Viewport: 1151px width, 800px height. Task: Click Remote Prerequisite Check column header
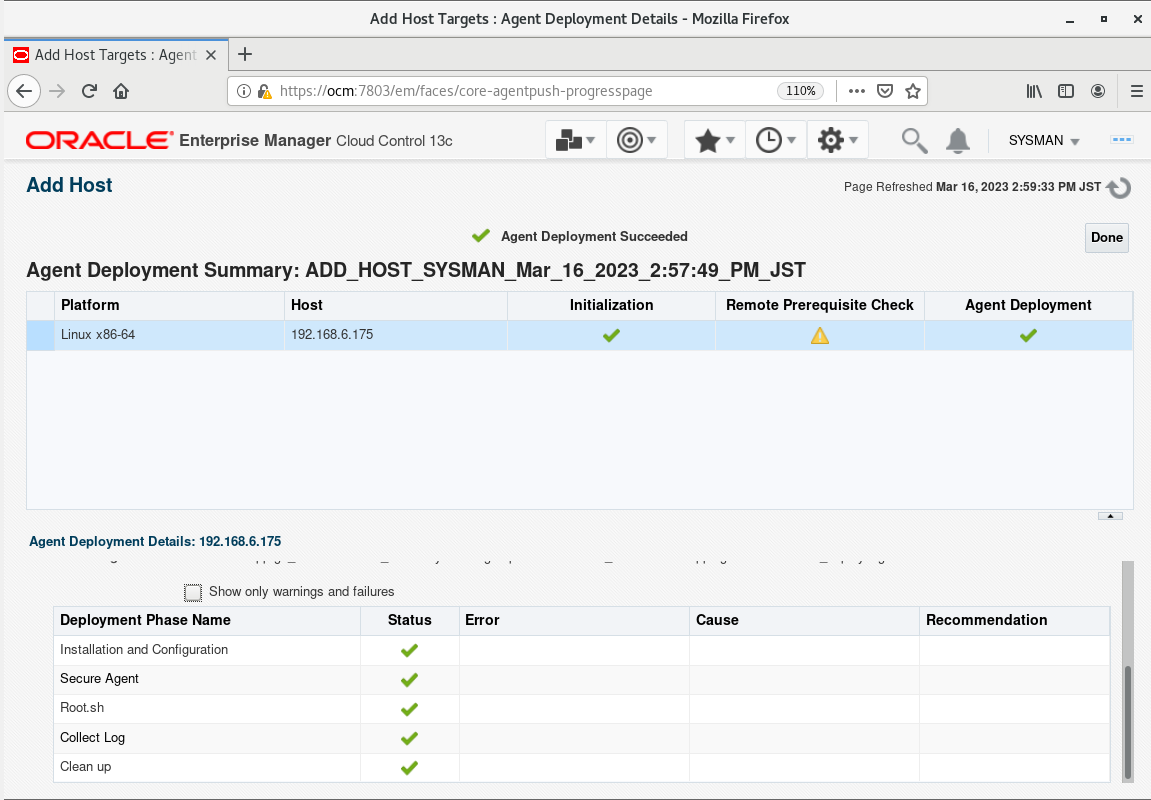(x=820, y=305)
